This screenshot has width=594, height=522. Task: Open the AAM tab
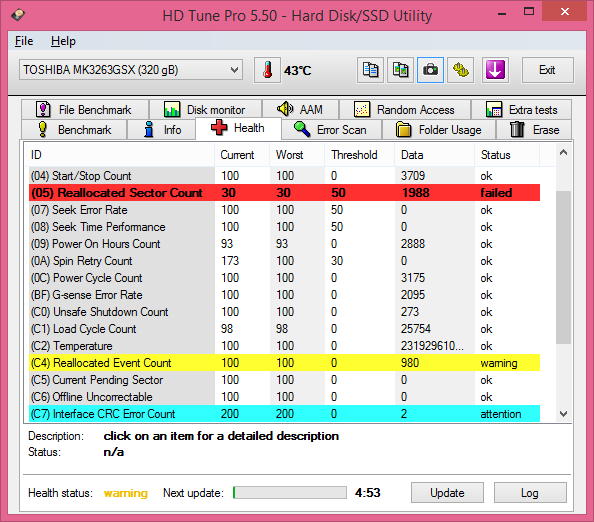pyautogui.click(x=300, y=110)
